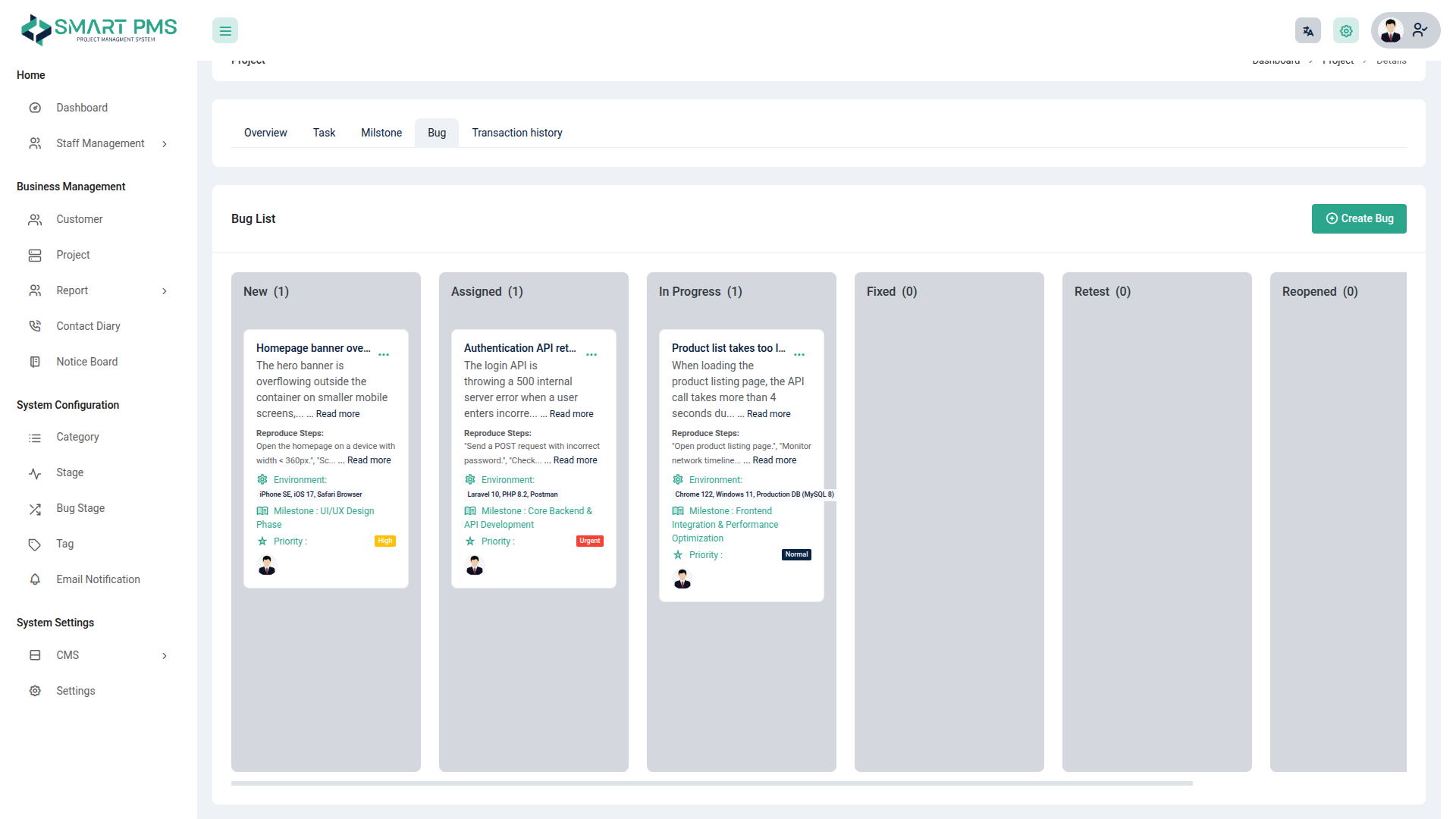Open the language translation icon

click(1307, 31)
